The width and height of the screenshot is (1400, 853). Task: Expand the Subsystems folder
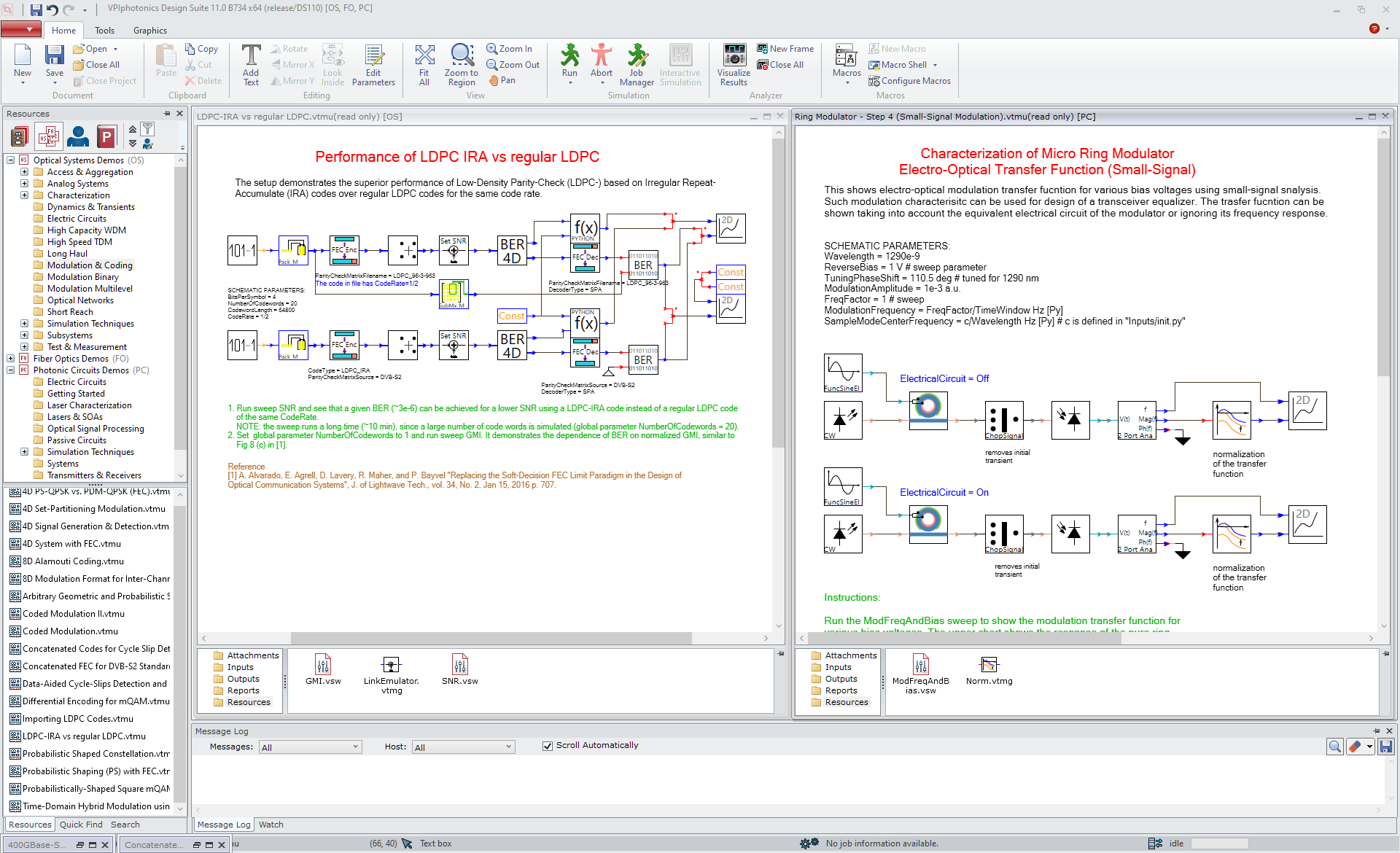[x=24, y=335]
